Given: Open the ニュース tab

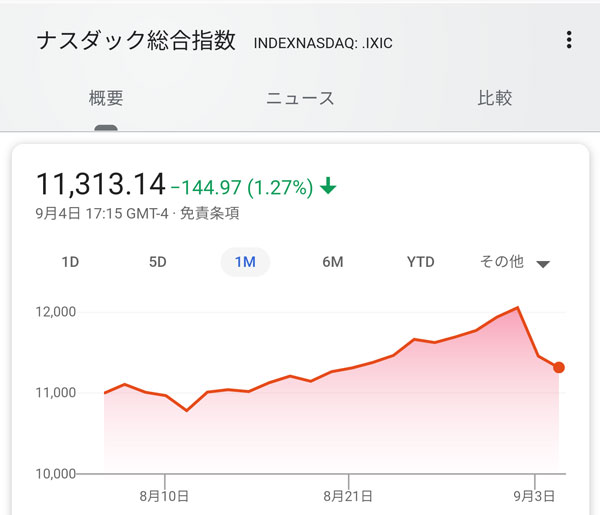Looking at the screenshot, I should [x=300, y=98].
